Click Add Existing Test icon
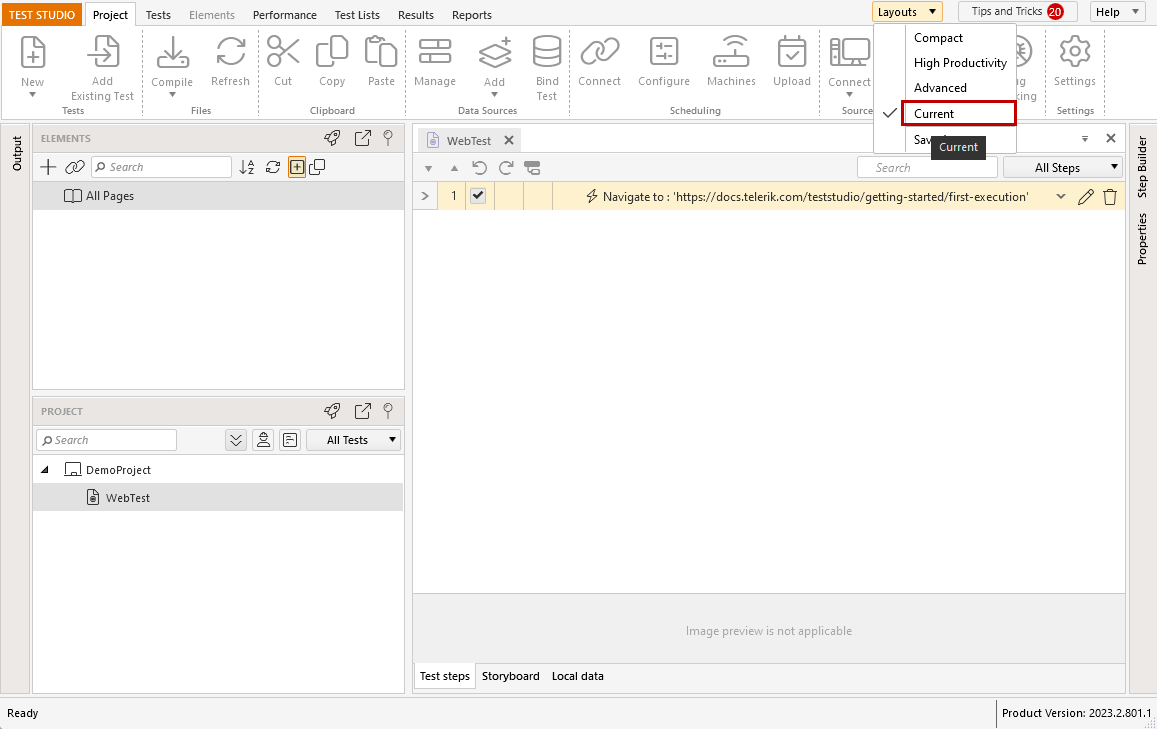This screenshot has width=1157, height=729. tap(103, 52)
